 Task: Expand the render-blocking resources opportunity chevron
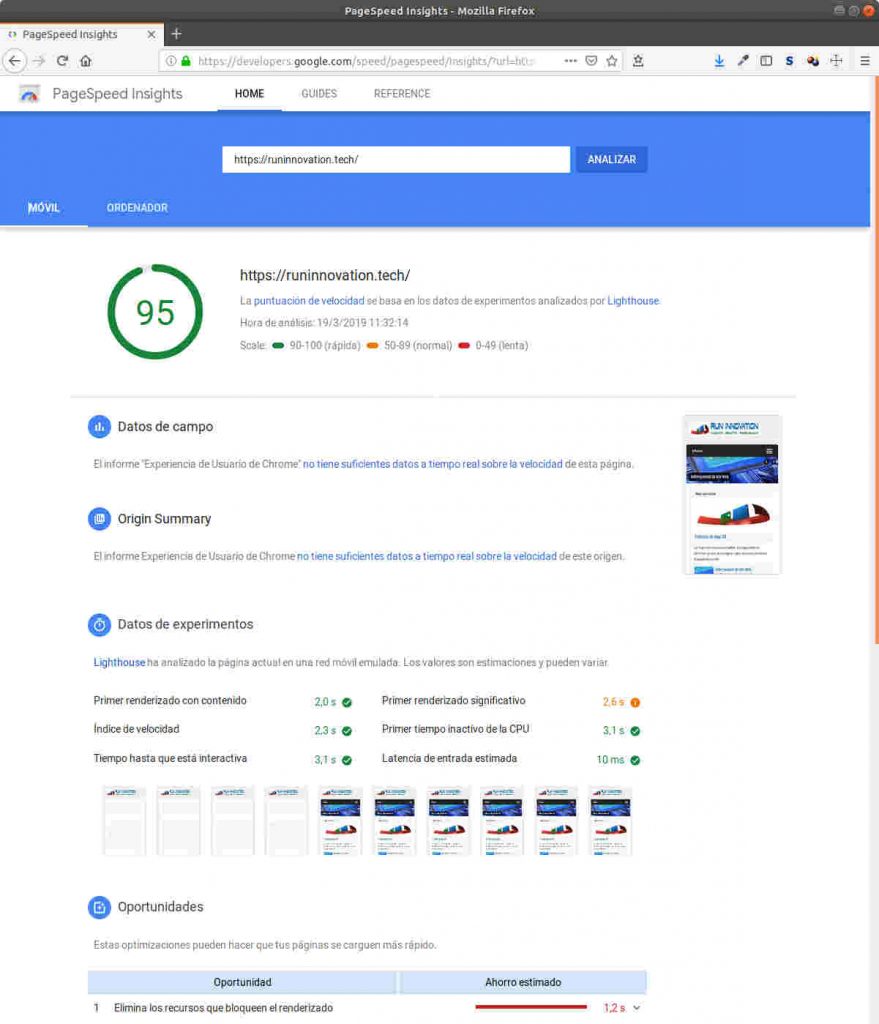(637, 1008)
